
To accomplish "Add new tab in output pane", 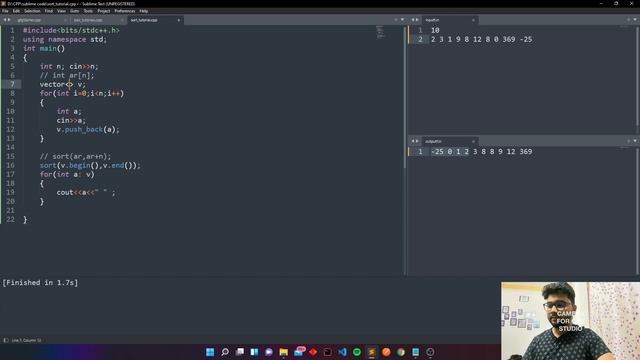I will [x=629, y=141].
